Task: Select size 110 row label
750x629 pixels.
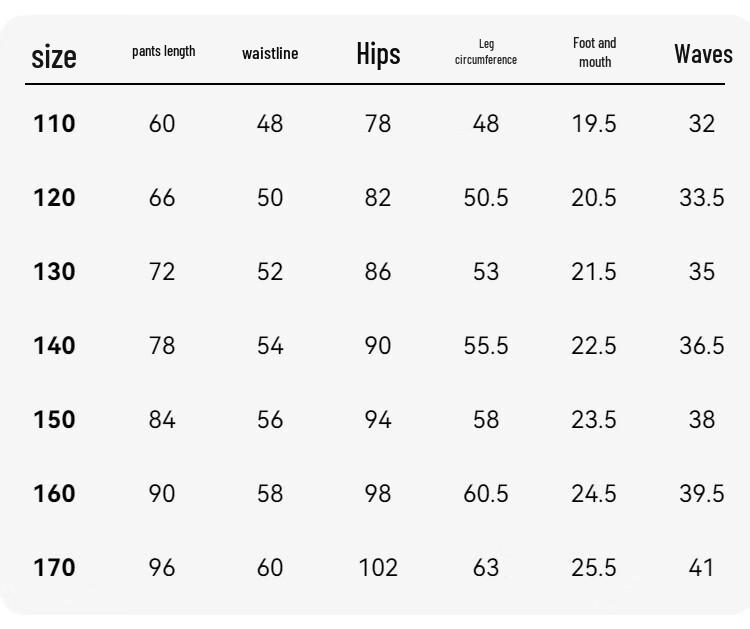Action: tap(54, 124)
